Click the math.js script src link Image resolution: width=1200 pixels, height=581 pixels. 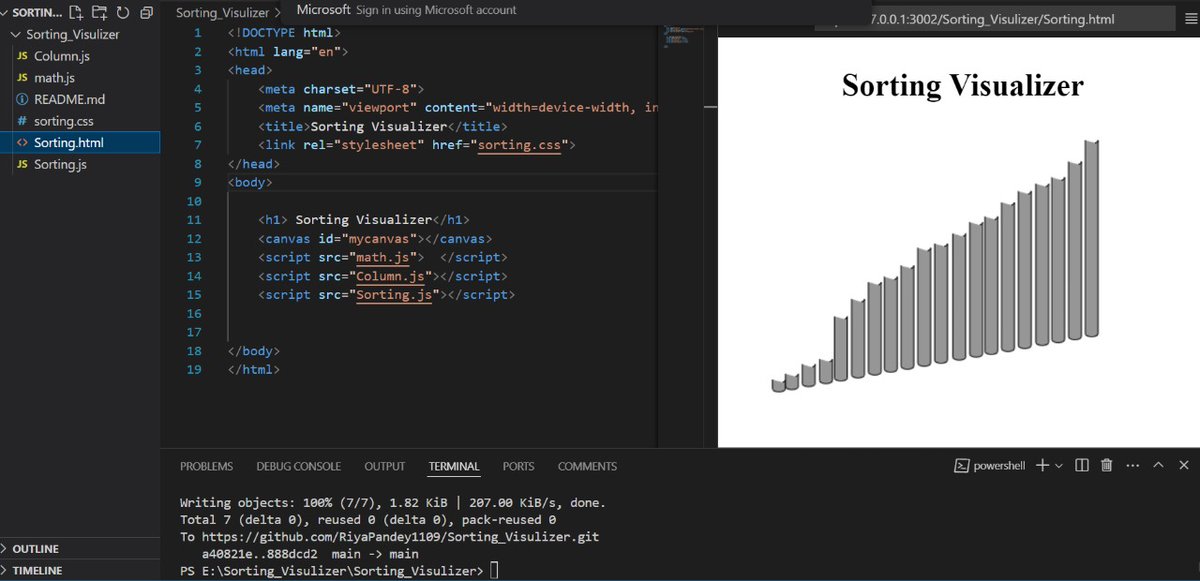click(x=383, y=257)
